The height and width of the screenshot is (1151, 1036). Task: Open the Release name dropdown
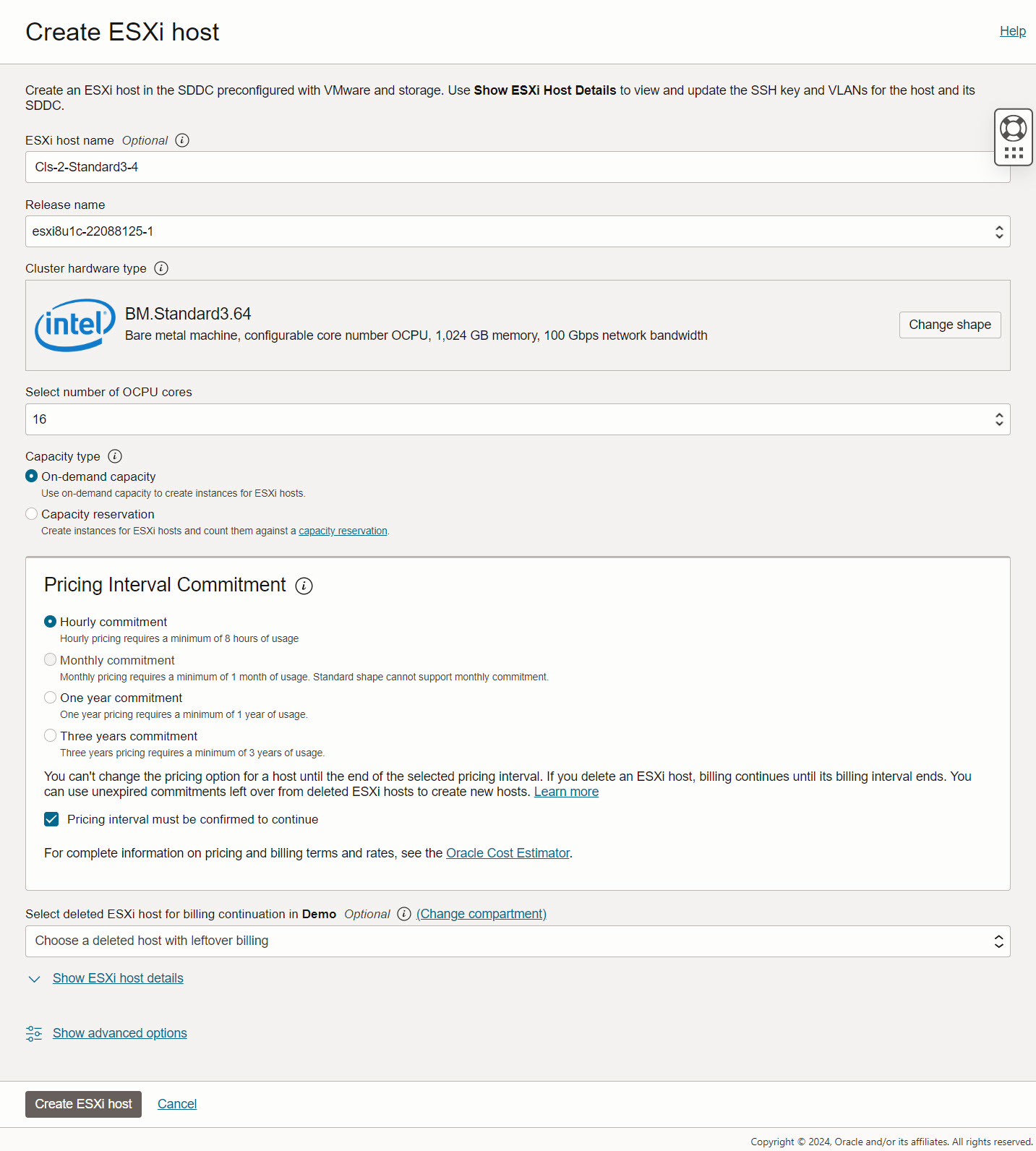(x=518, y=231)
